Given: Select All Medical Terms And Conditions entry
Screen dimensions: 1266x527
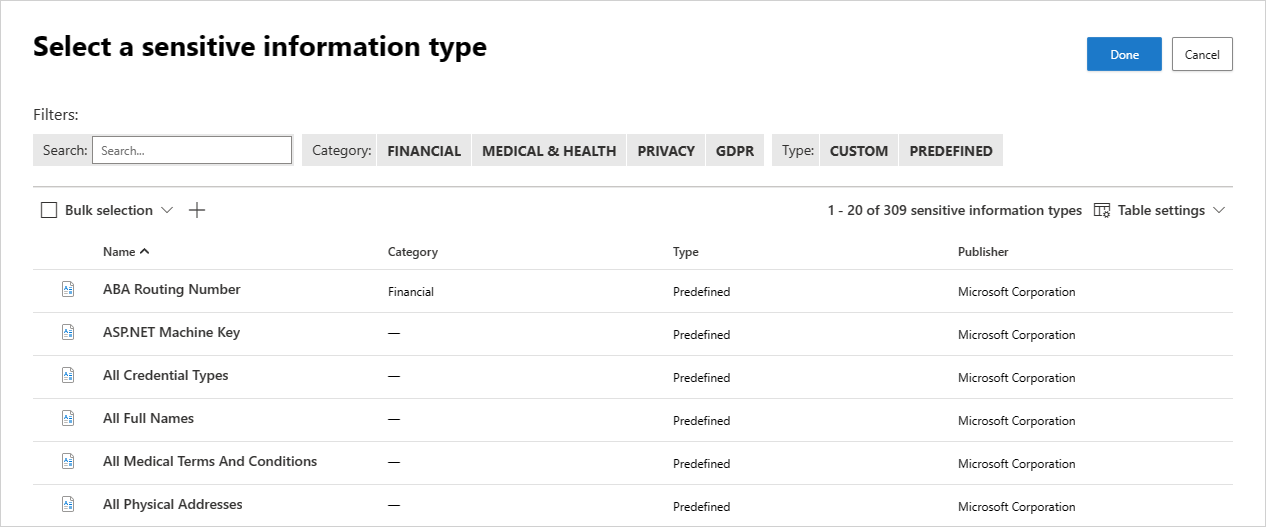Looking at the screenshot, I should tap(210, 461).
